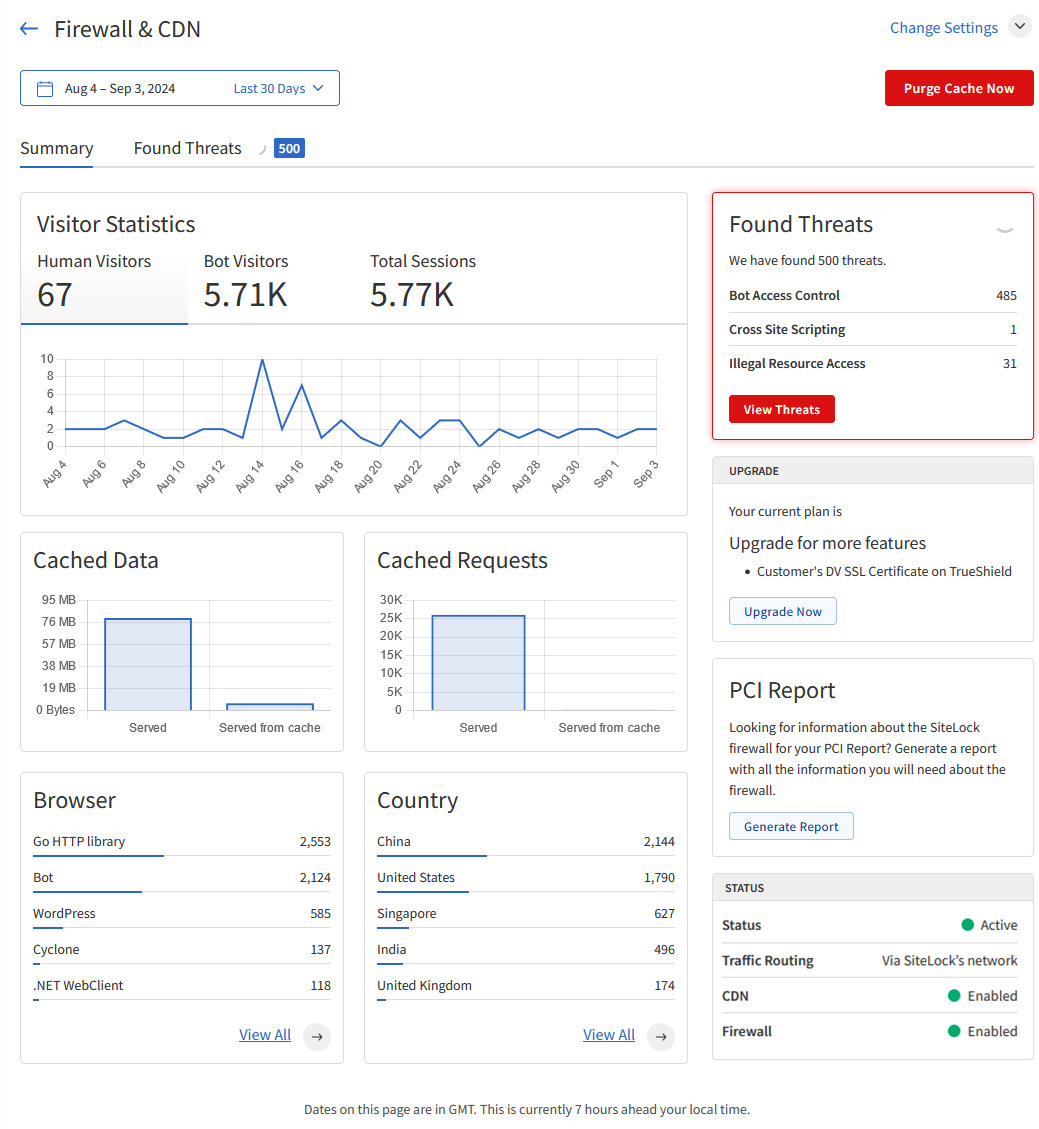This screenshot has height=1129, width=1039.
Task: Click the arrow circle next to Browser View All
Action: 317,1036
